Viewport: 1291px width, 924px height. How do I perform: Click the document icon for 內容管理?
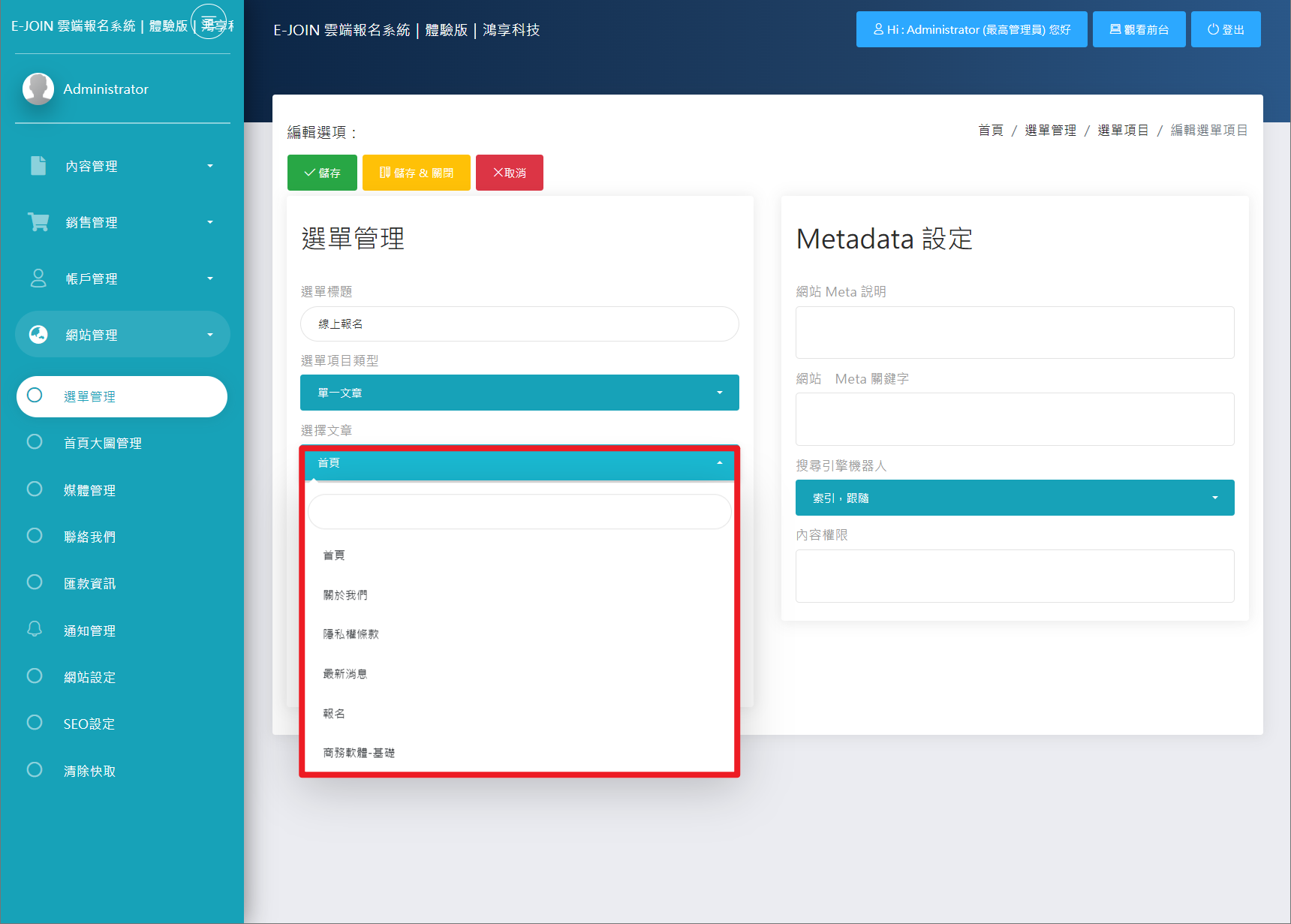[38, 166]
